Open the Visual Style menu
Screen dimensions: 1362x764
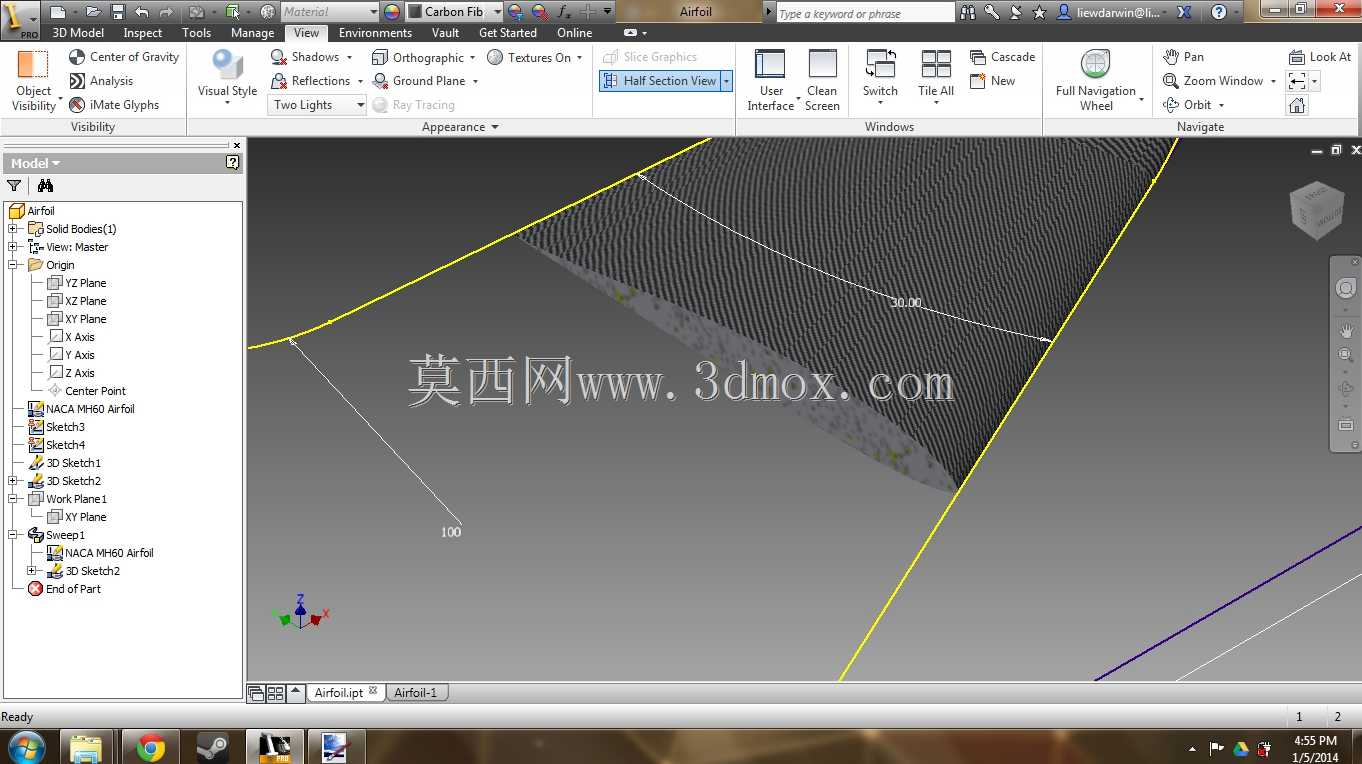[x=227, y=77]
